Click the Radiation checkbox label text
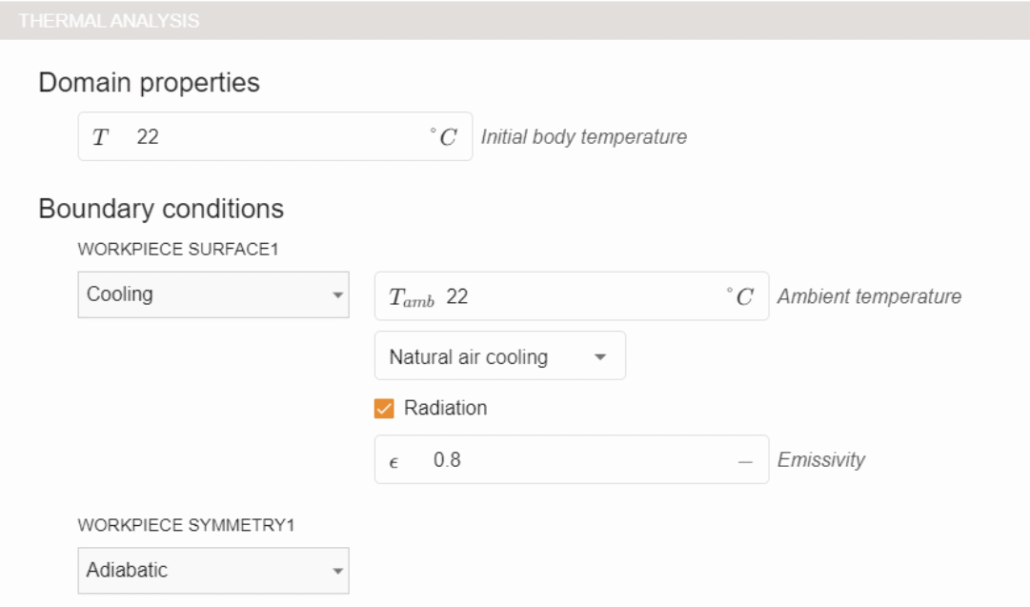 (x=445, y=408)
